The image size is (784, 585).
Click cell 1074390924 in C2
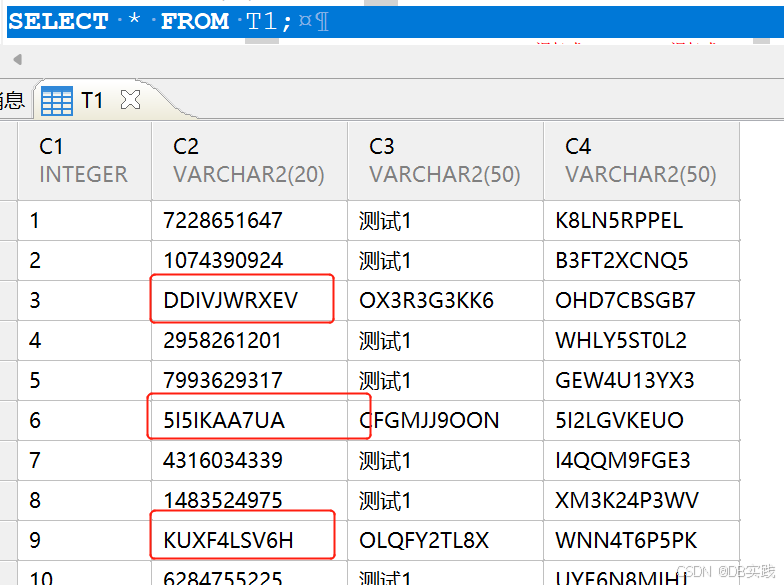pos(249,260)
